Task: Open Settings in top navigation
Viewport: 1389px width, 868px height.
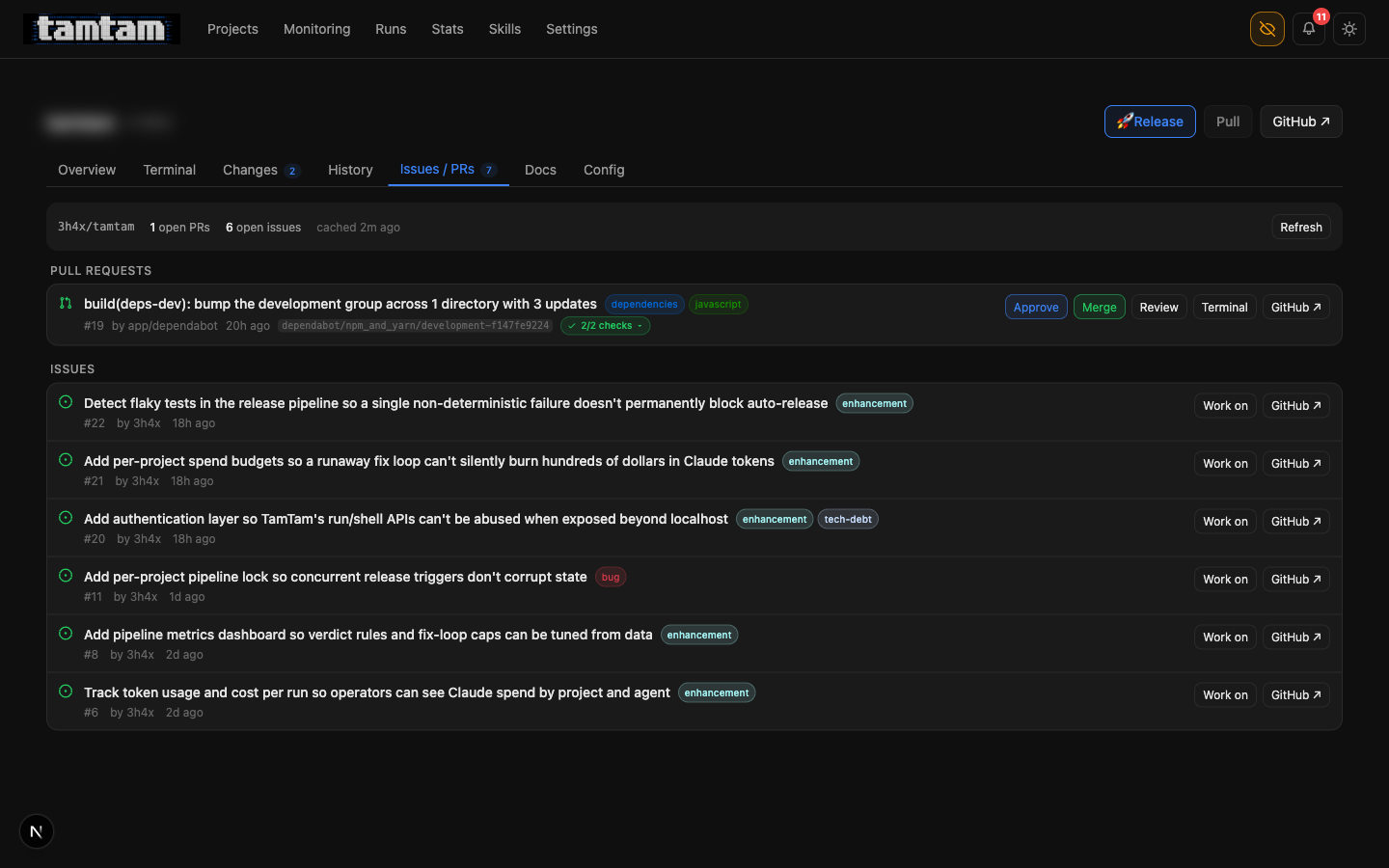Action: point(572,29)
